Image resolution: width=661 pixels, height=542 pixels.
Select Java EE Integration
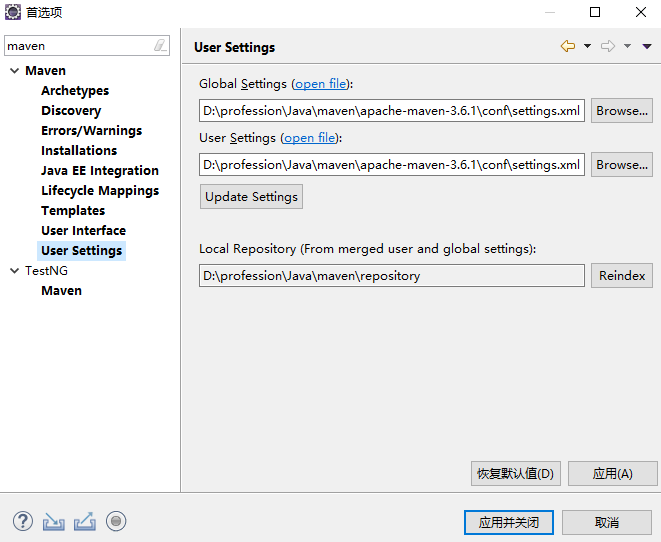coord(100,171)
